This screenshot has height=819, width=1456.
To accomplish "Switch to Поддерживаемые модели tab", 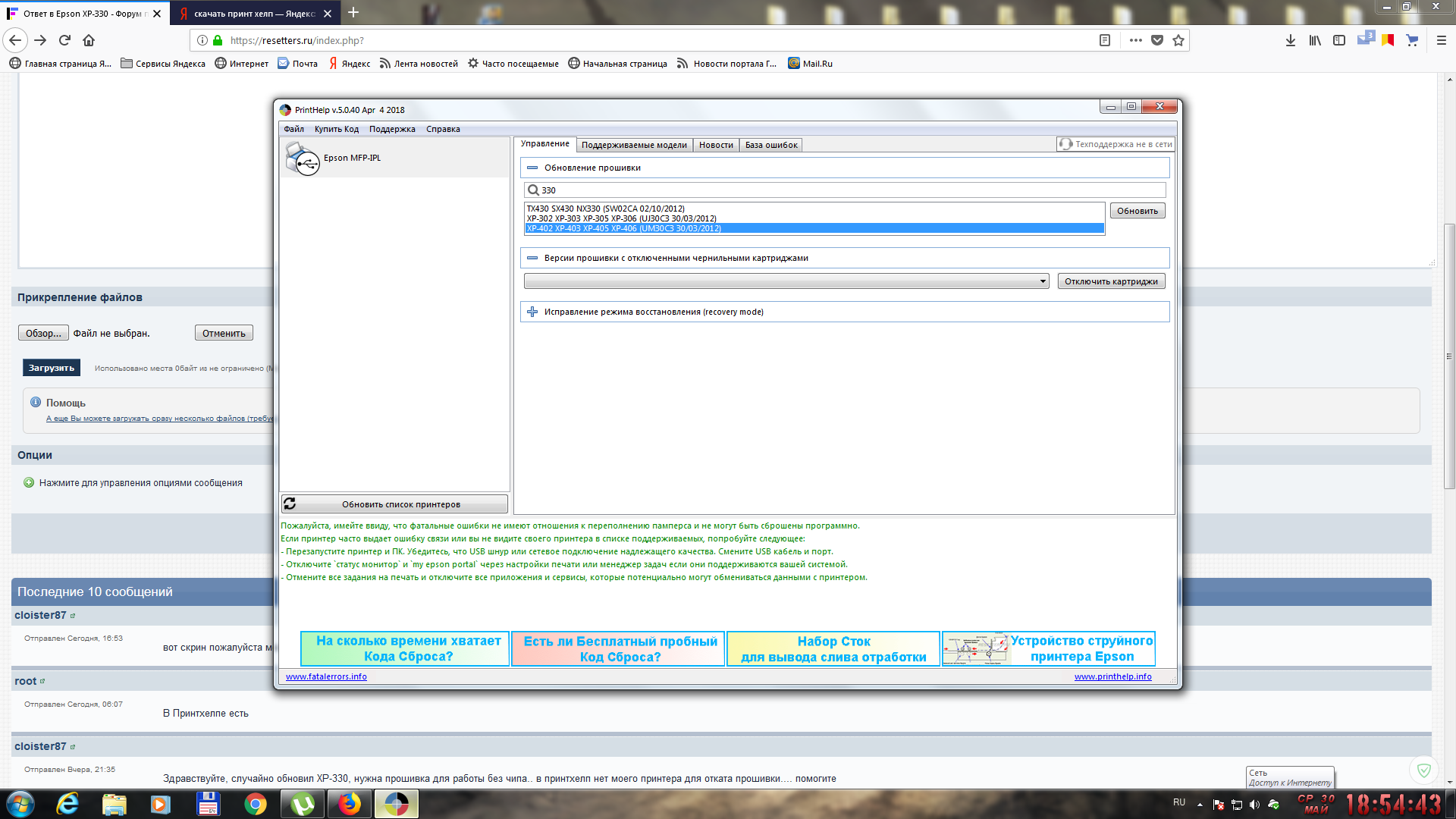I will click(x=634, y=145).
